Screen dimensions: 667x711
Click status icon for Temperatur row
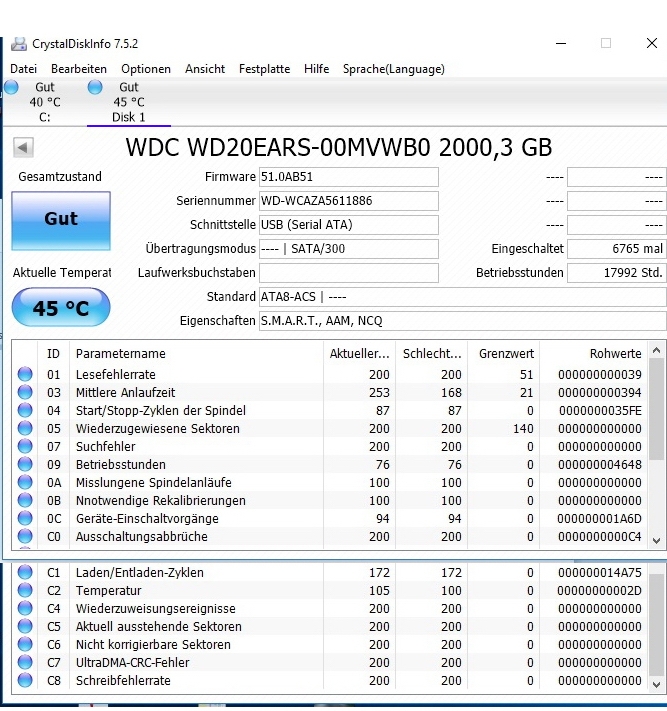pyautogui.click(x=25, y=590)
